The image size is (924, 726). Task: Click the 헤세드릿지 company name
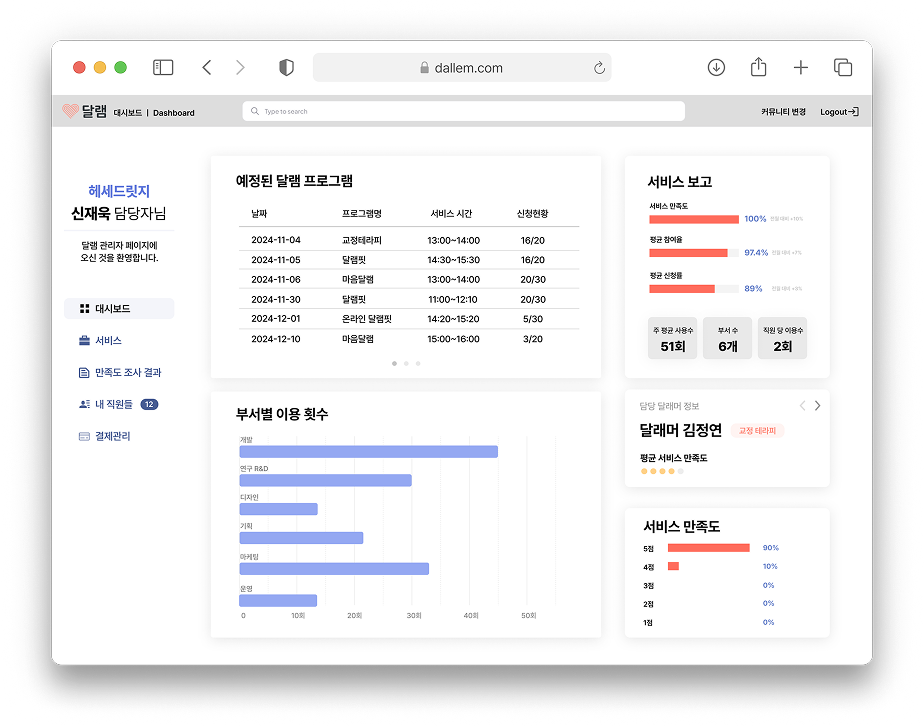119,191
